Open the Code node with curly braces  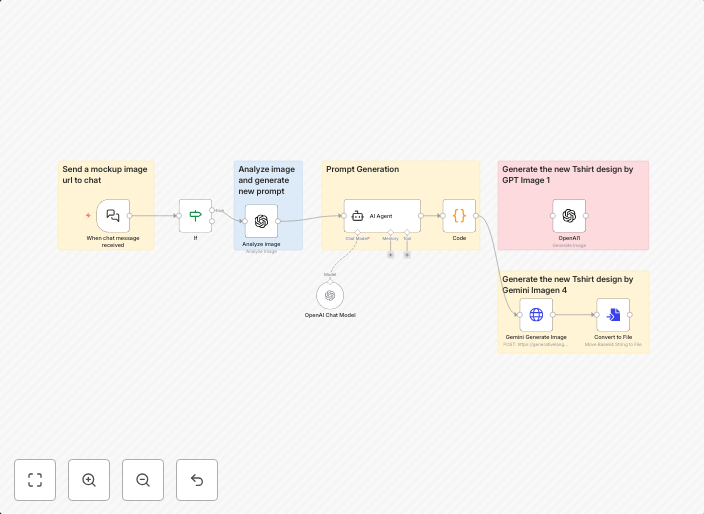pyautogui.click(x=459, y=215)
